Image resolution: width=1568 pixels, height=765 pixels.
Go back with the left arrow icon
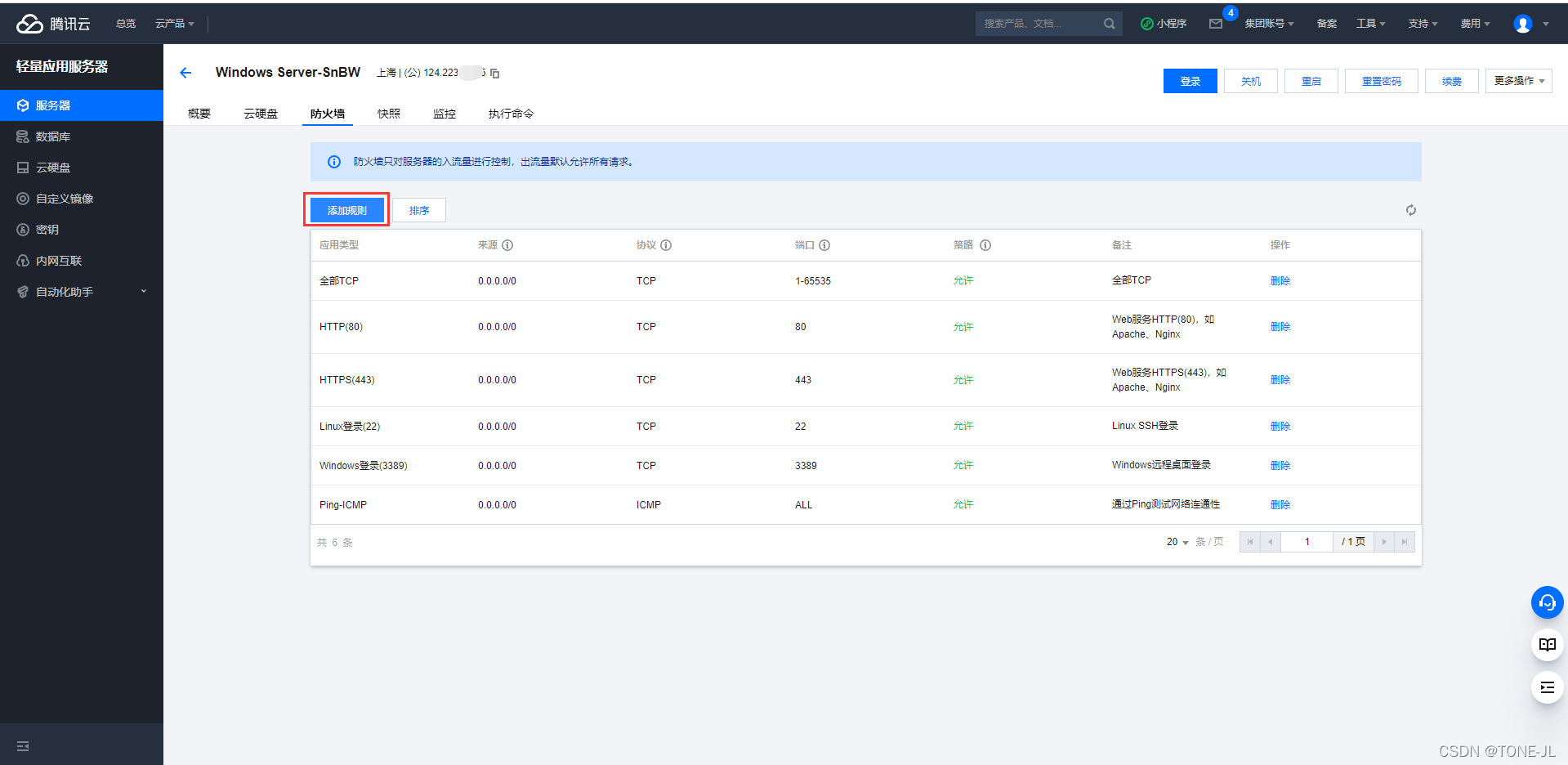pos(185,73)
